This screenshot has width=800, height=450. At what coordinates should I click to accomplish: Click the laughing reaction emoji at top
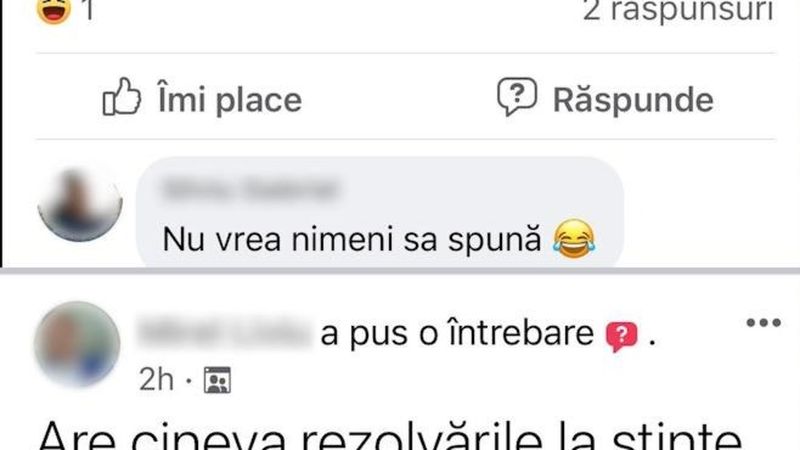pyautogui.click(x=54, y=10)
